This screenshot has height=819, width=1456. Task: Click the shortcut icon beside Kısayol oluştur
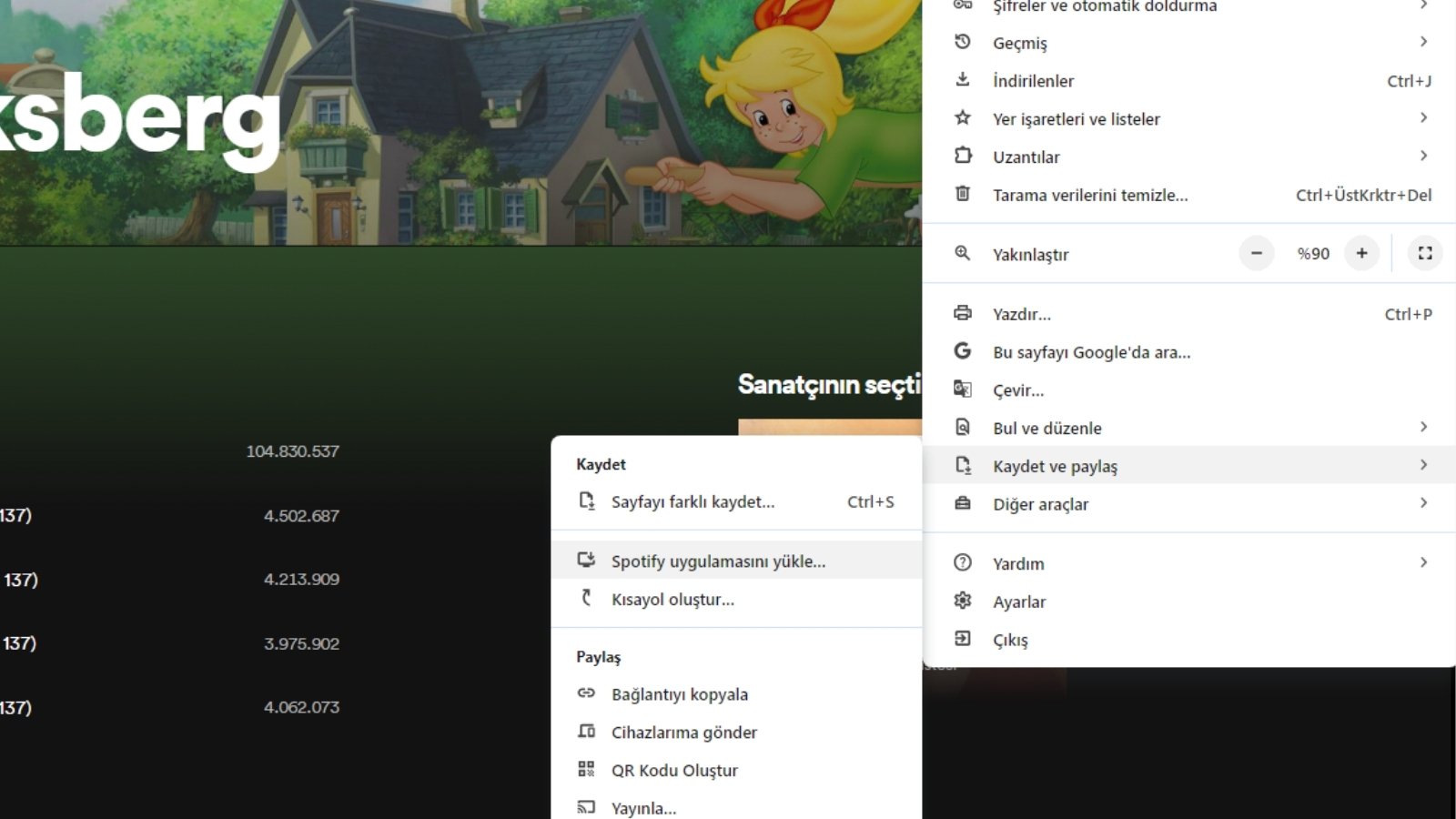tap(586, 598)
